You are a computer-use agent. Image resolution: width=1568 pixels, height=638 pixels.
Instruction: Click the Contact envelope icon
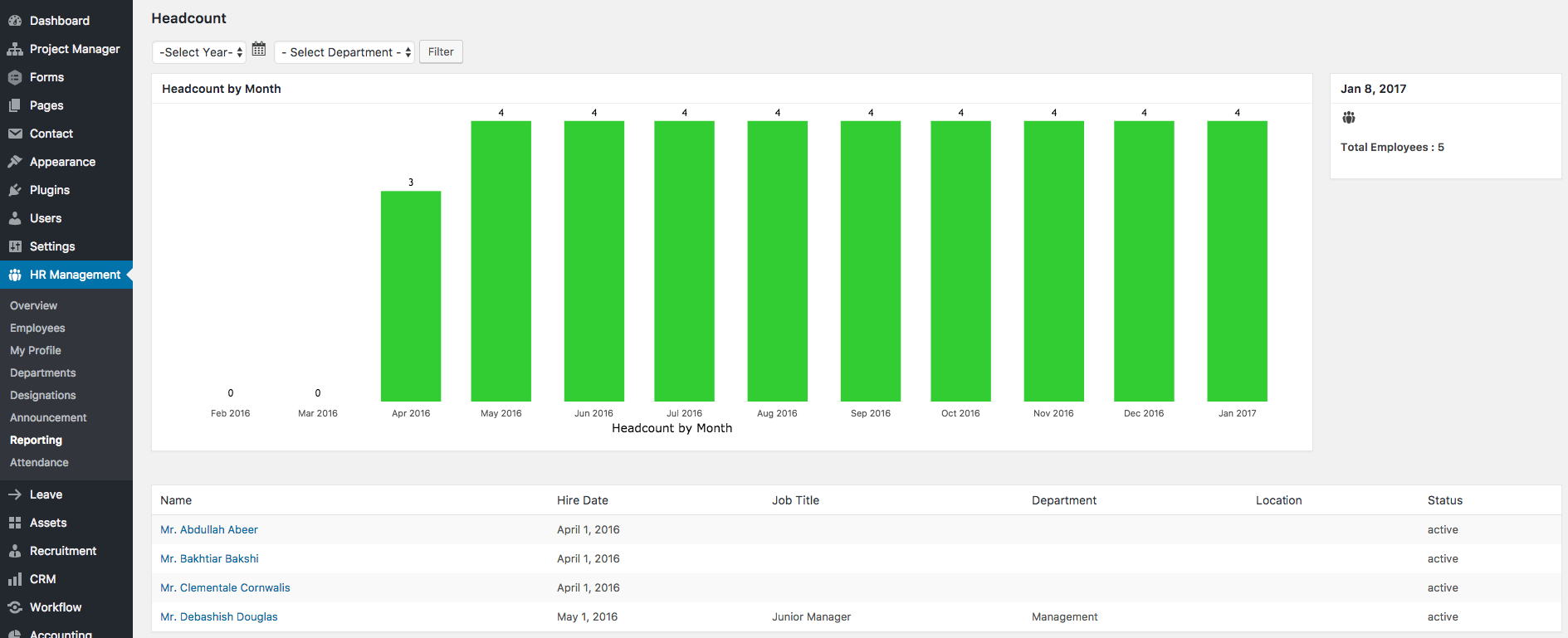point(15,134)
